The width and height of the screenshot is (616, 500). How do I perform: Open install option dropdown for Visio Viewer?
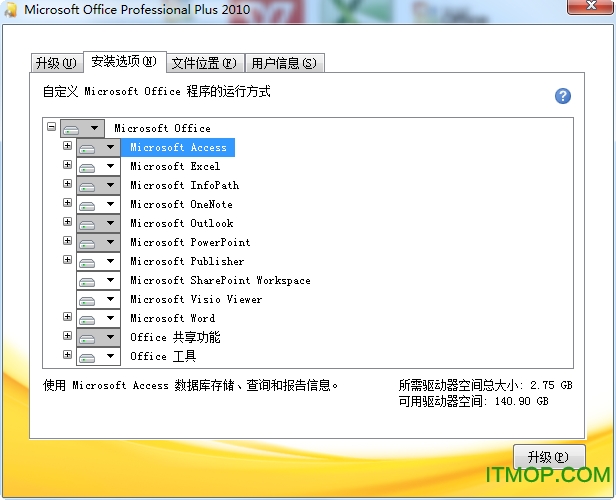98,299
